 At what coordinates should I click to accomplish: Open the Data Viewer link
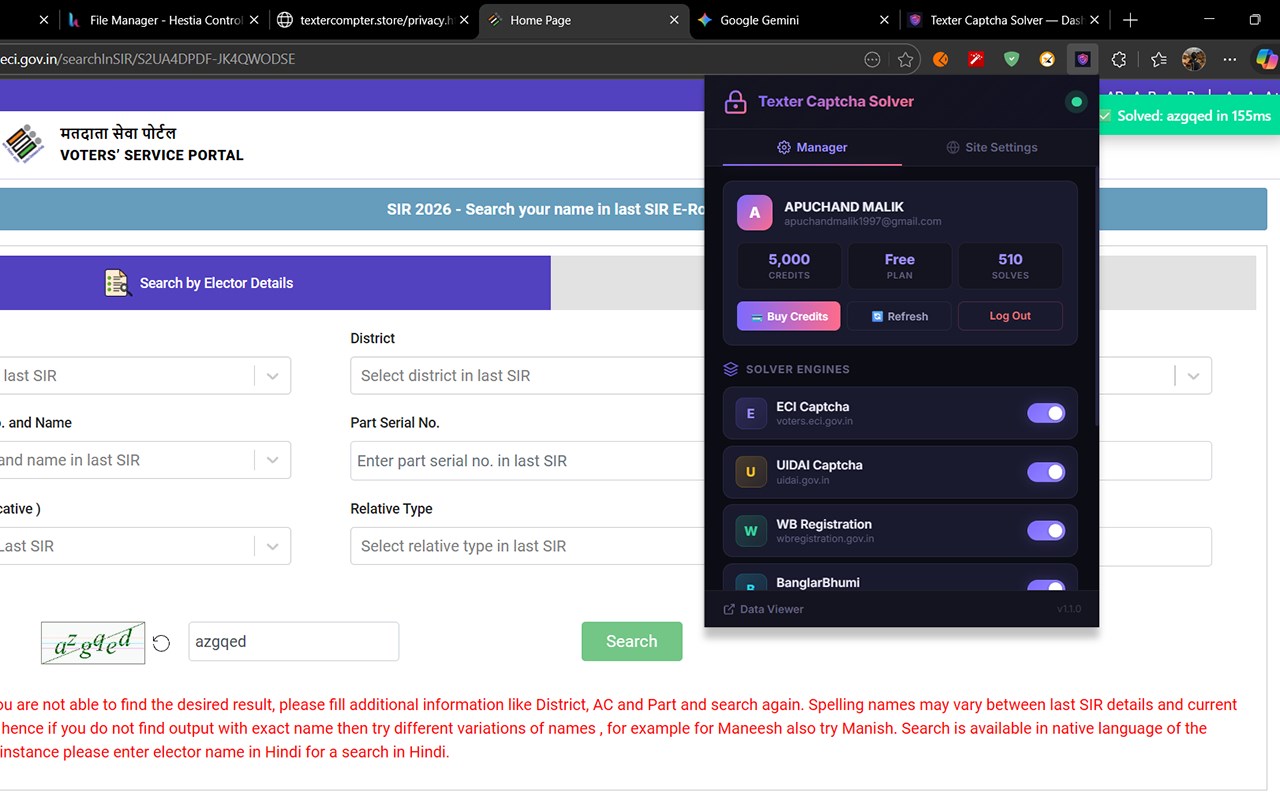click(x=763, y=609)
